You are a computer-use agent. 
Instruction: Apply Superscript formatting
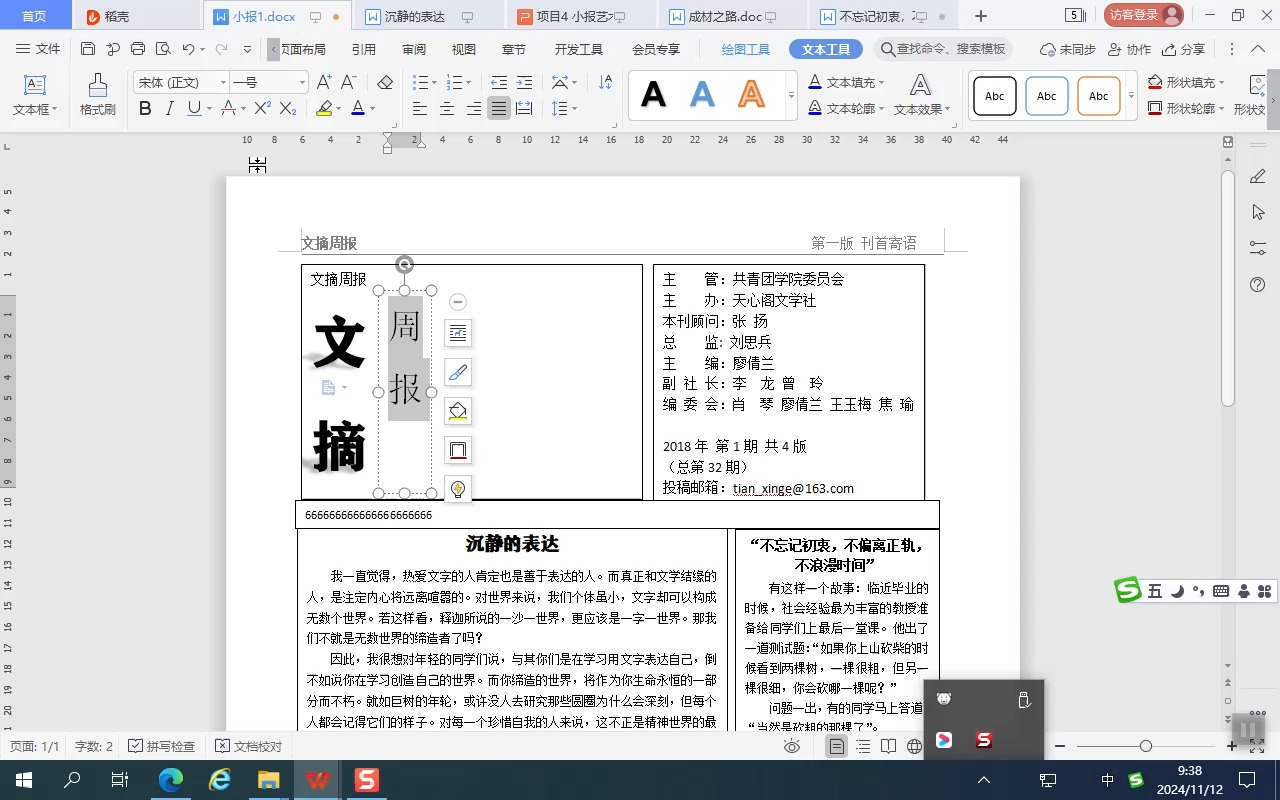262,108
